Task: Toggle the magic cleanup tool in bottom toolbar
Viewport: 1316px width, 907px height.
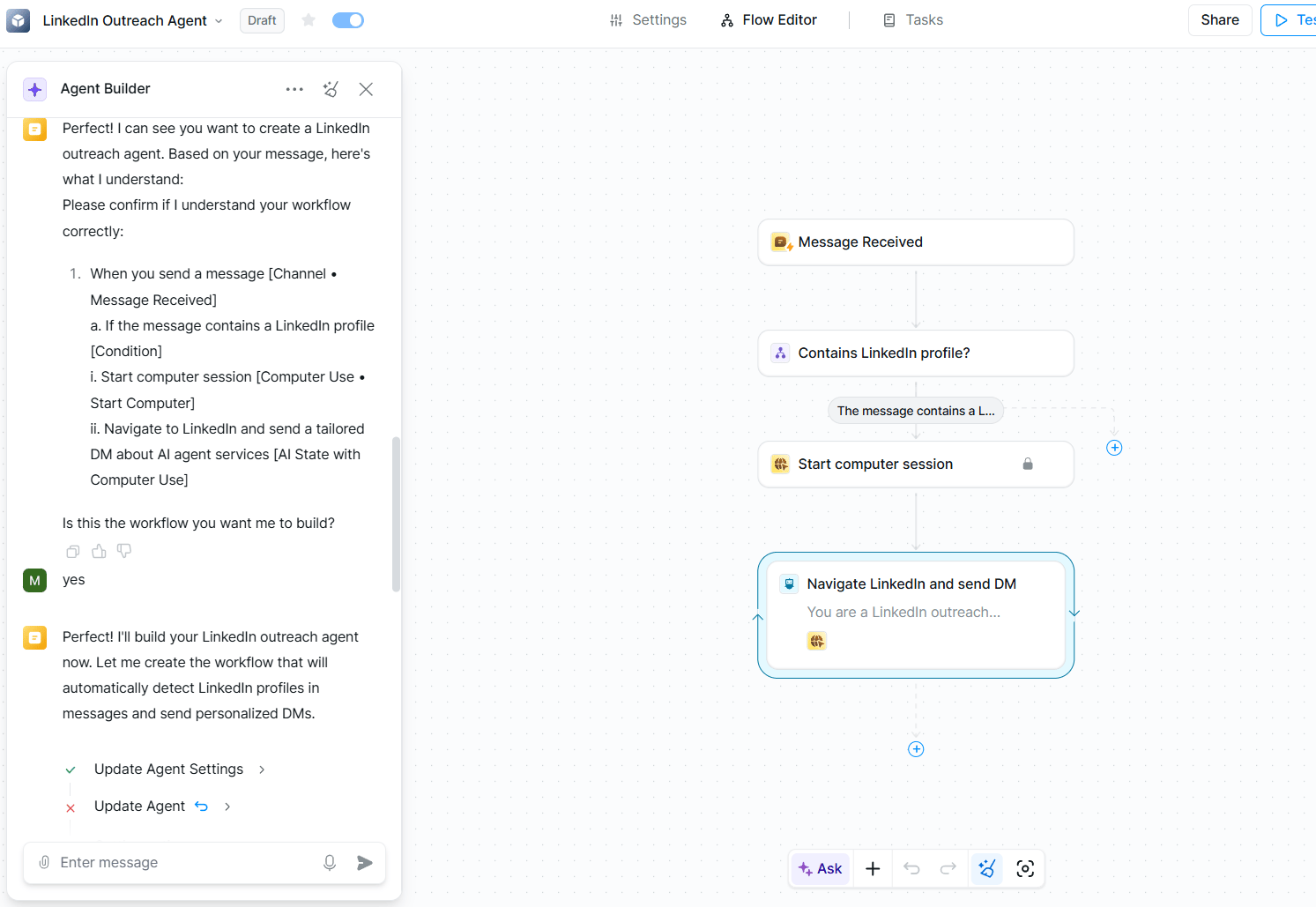Action: (987, 868)
